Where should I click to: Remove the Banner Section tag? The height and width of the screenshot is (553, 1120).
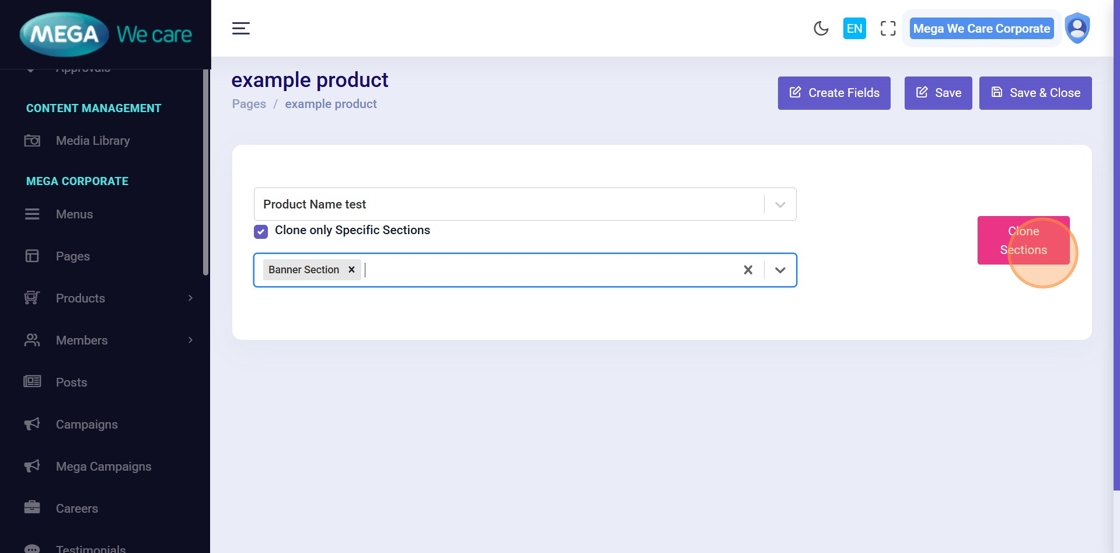tap(351, 270)
